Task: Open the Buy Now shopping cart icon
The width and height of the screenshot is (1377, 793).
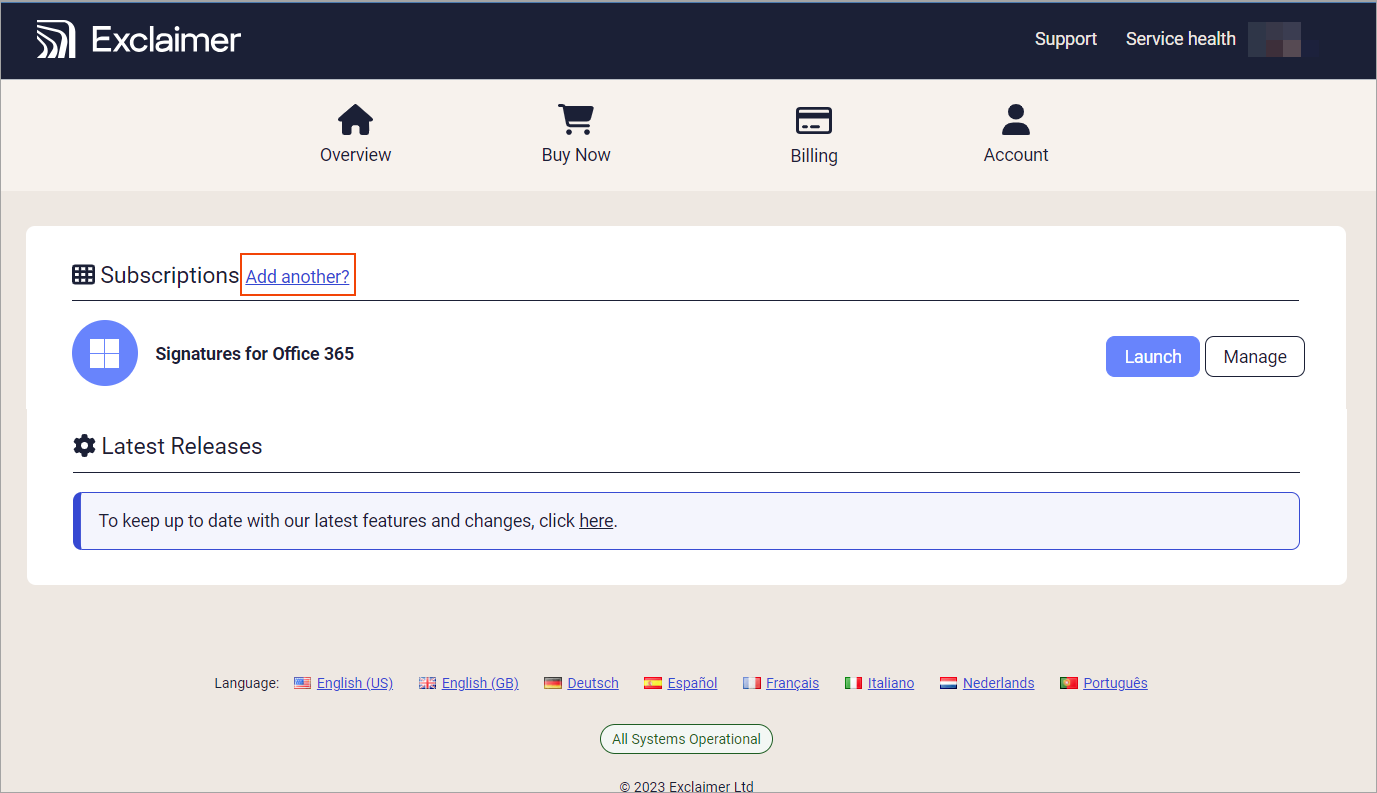Action: pyautogui.click(x=575, y=119)
